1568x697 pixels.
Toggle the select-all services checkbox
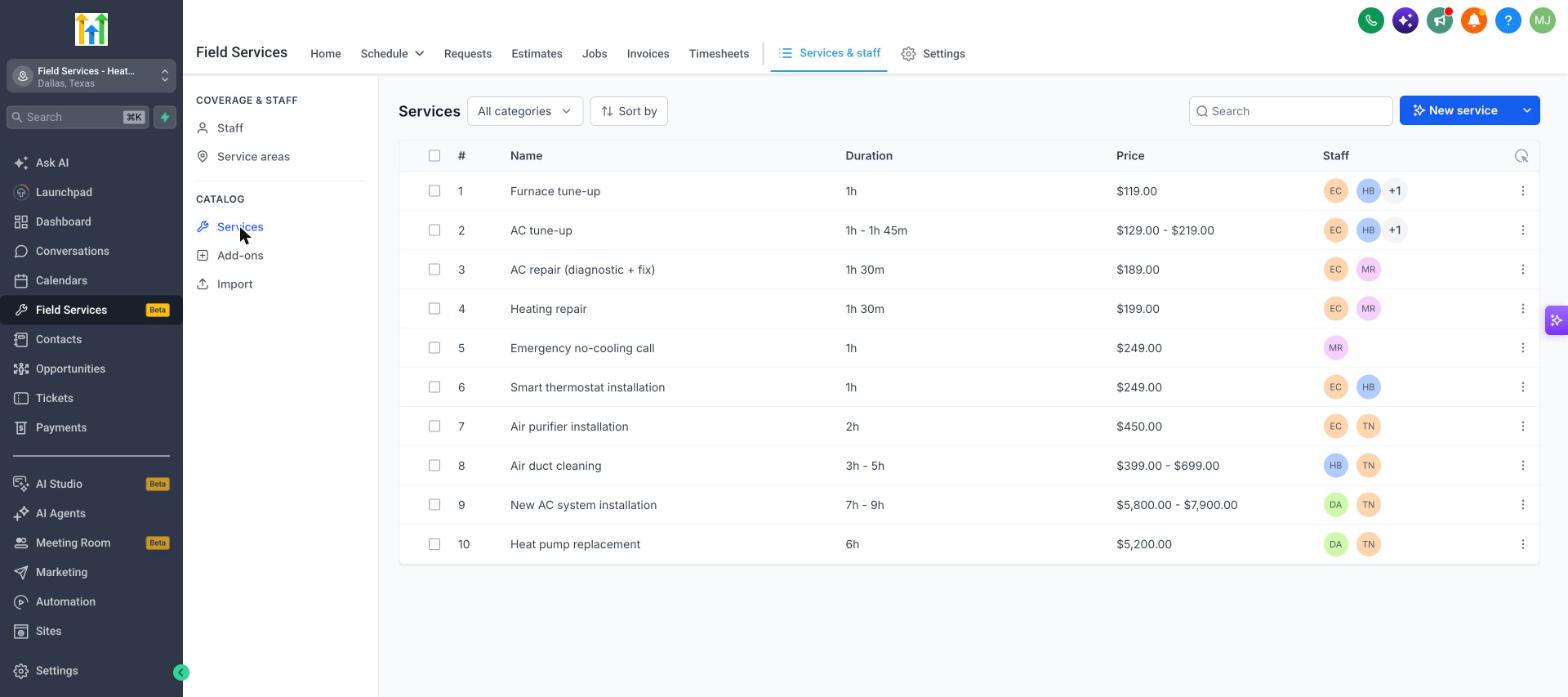[x=434, y=156]
